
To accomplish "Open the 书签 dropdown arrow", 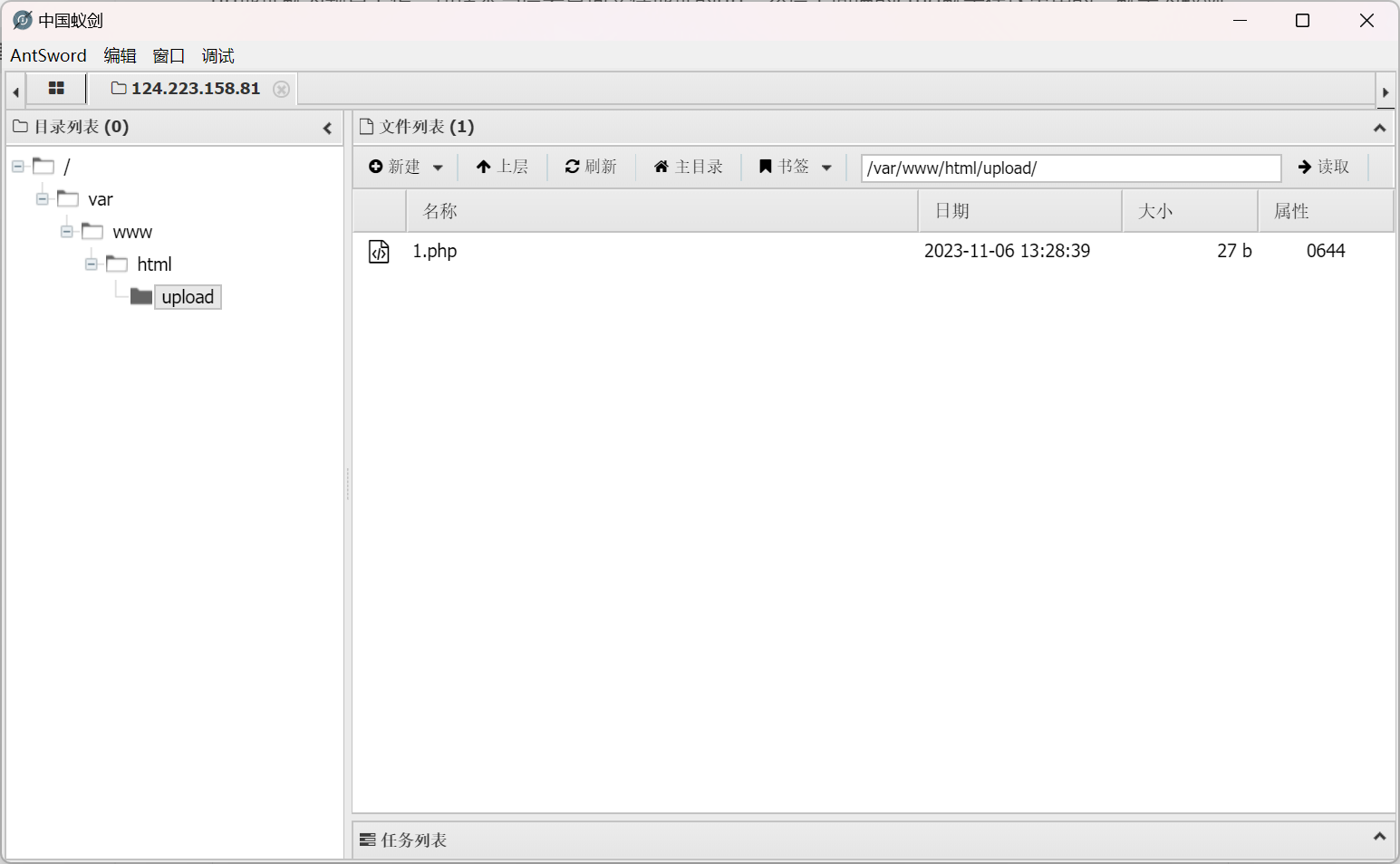I will point(826,168).
